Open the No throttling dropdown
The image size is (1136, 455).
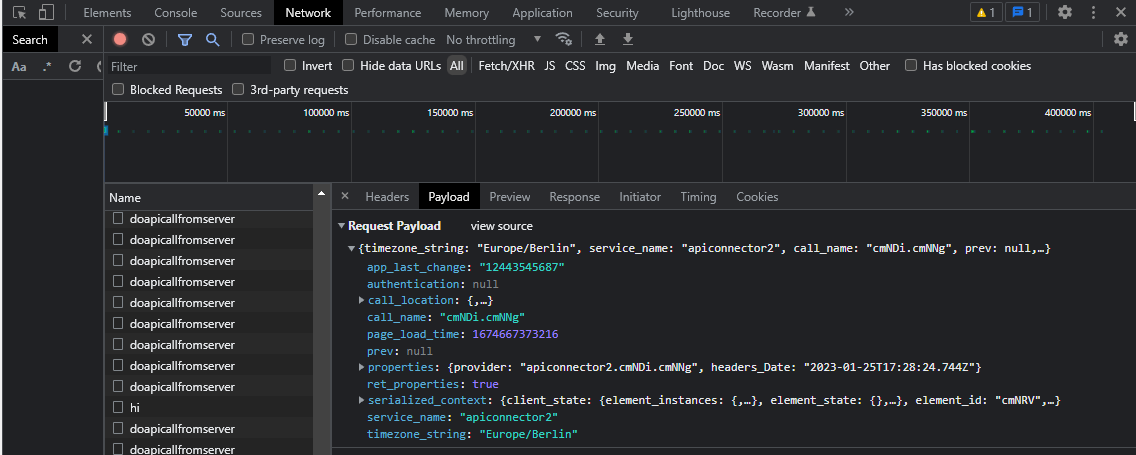tap(493, 39)
